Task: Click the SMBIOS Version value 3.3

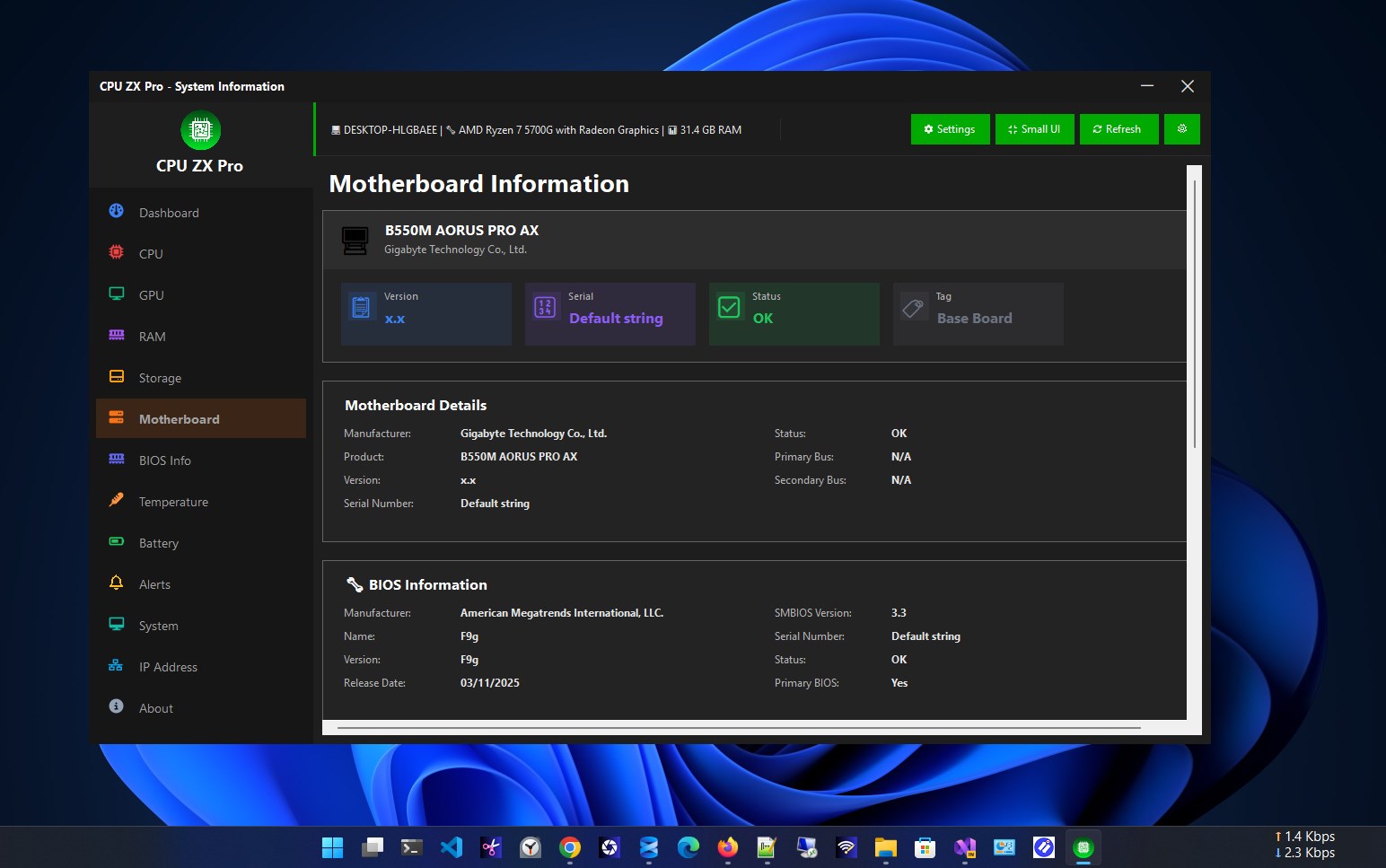Action: coord(899,613)
